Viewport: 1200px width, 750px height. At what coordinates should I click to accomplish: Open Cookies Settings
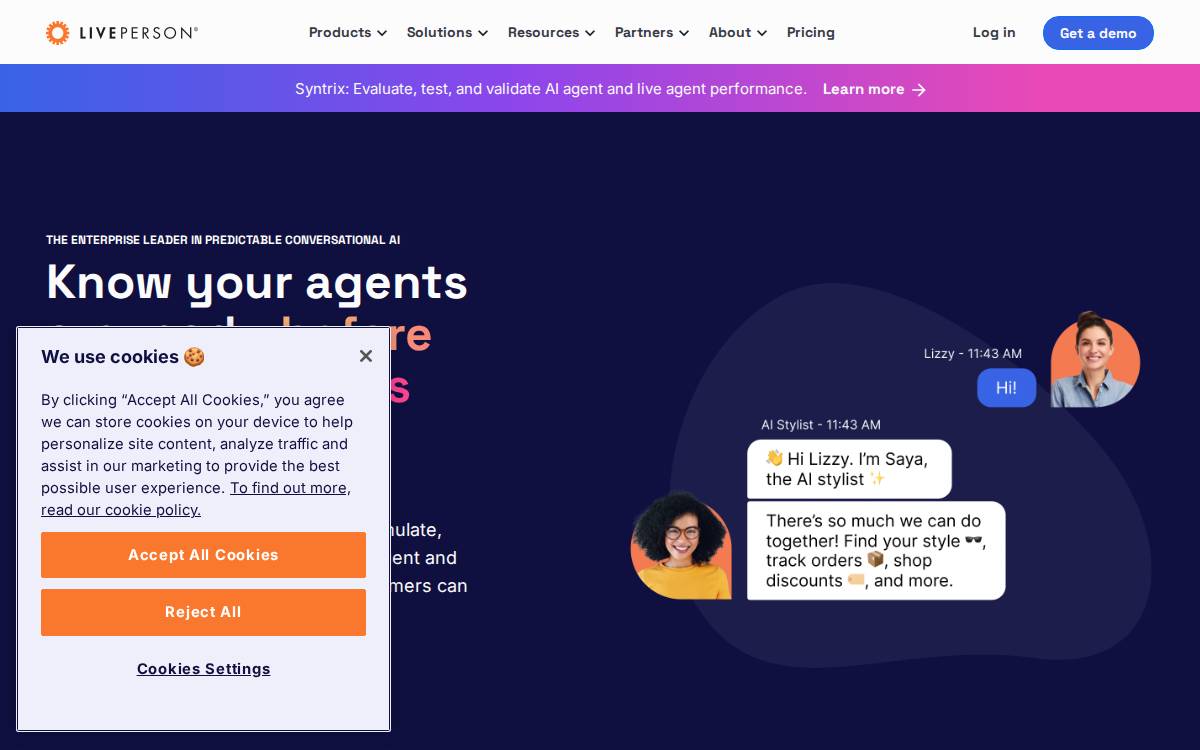tap(204, 669)
